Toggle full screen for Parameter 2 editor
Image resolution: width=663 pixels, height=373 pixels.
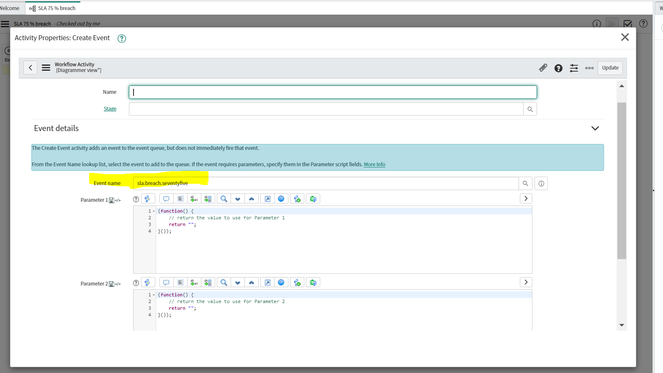point(268,282)
